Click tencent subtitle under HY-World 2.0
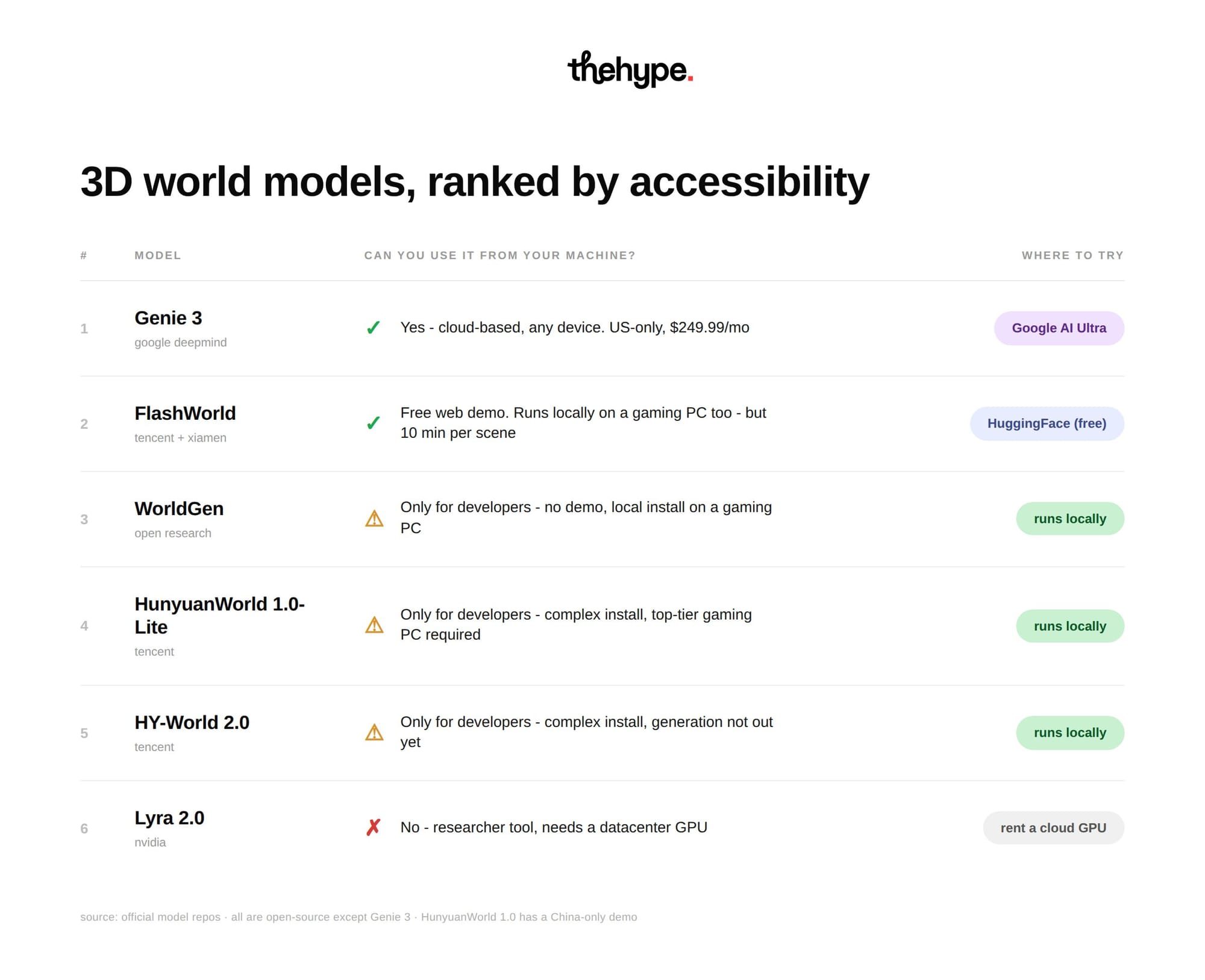Viewport: 1205px width, 980px height. [x=154, y=747]
